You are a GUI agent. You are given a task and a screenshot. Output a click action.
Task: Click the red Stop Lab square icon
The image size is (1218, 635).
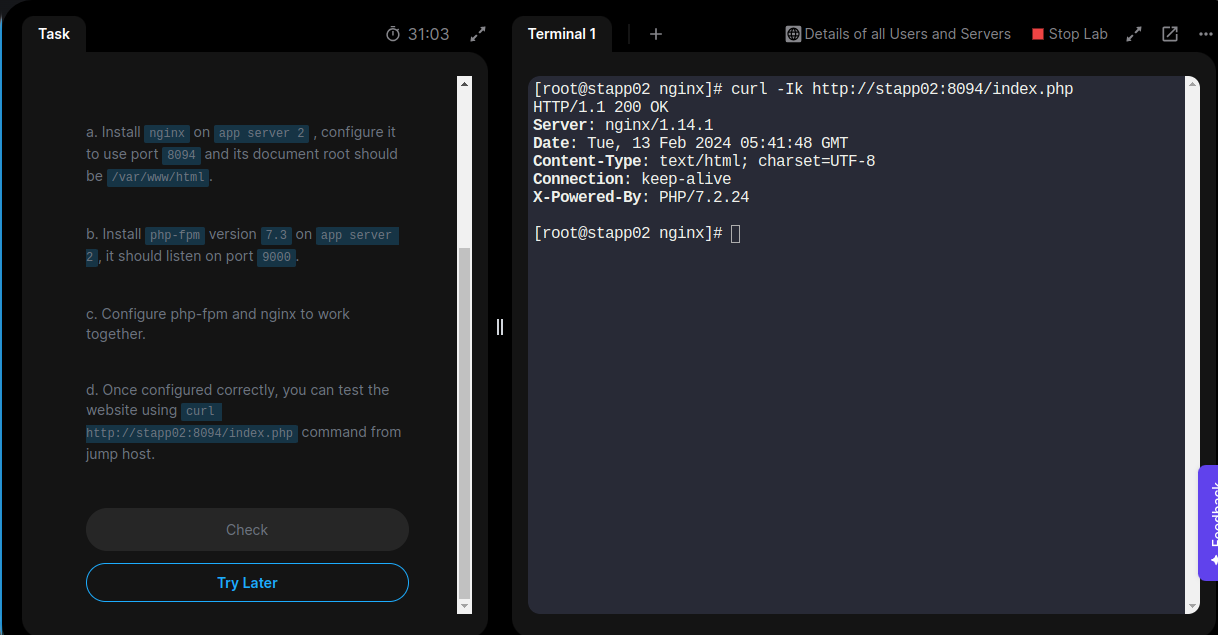pyautogui.click(x=1038, y=34)
